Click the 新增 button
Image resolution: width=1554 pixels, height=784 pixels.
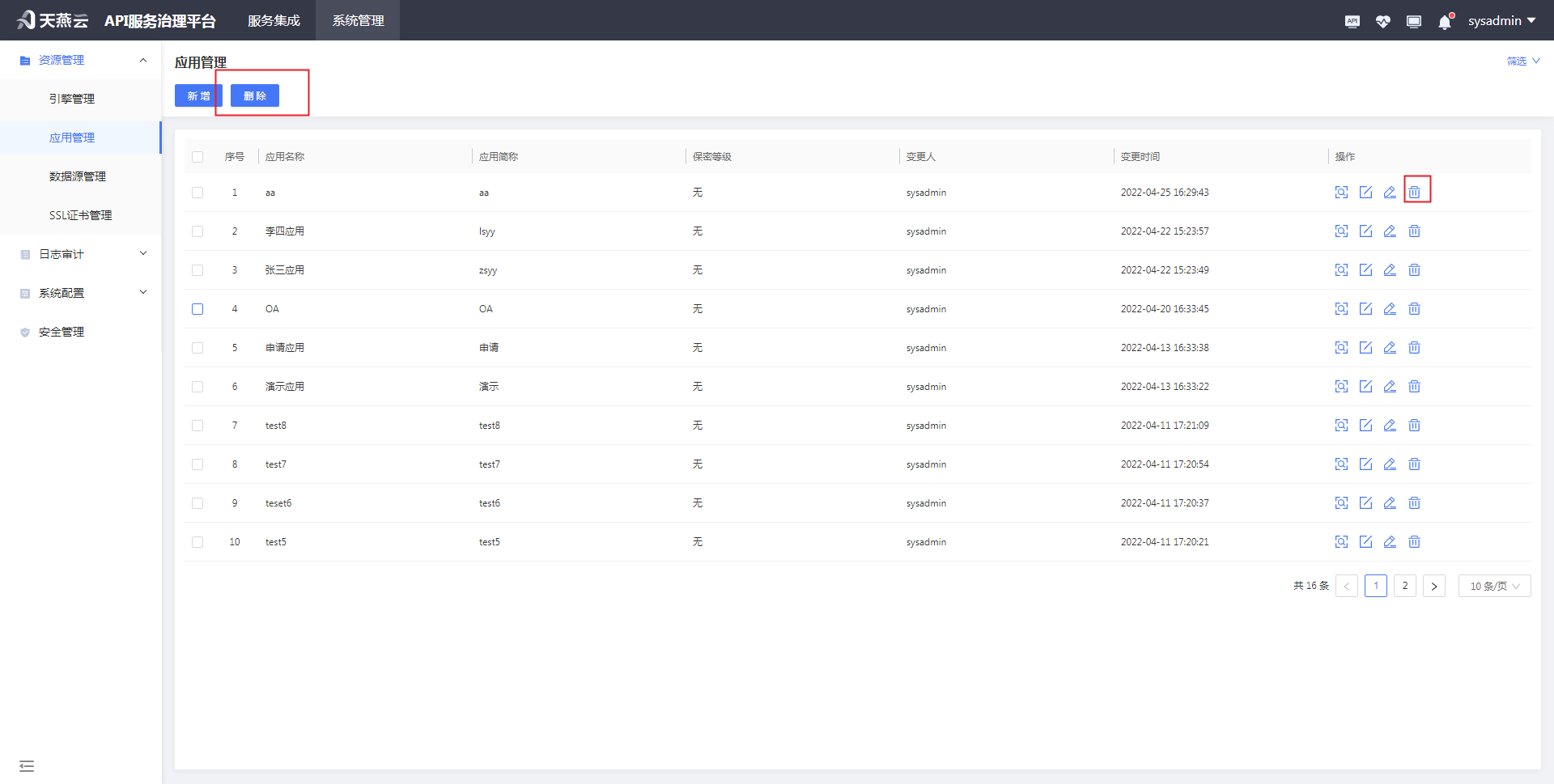198,95
